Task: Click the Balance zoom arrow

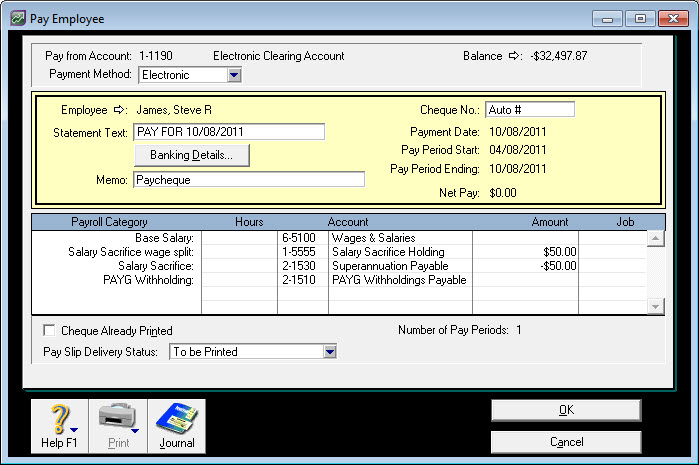Action: (515, 56)
